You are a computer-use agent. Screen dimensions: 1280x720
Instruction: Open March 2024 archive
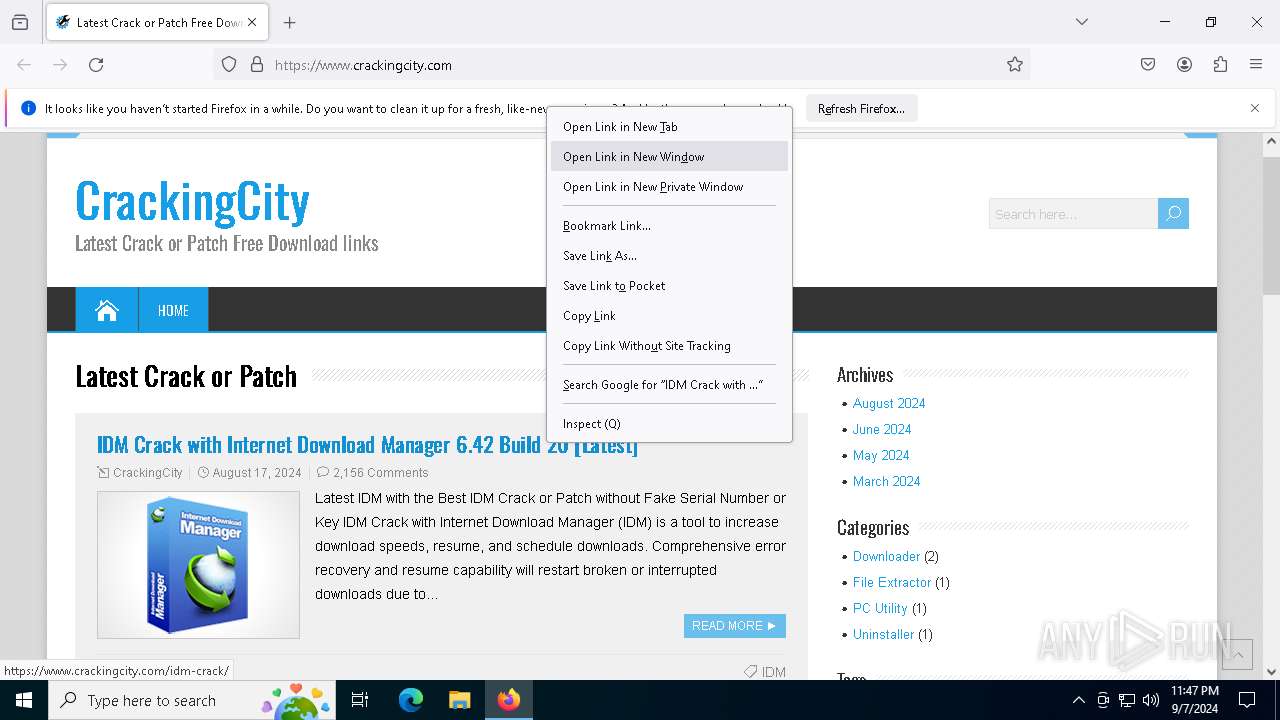click(886, 482)
